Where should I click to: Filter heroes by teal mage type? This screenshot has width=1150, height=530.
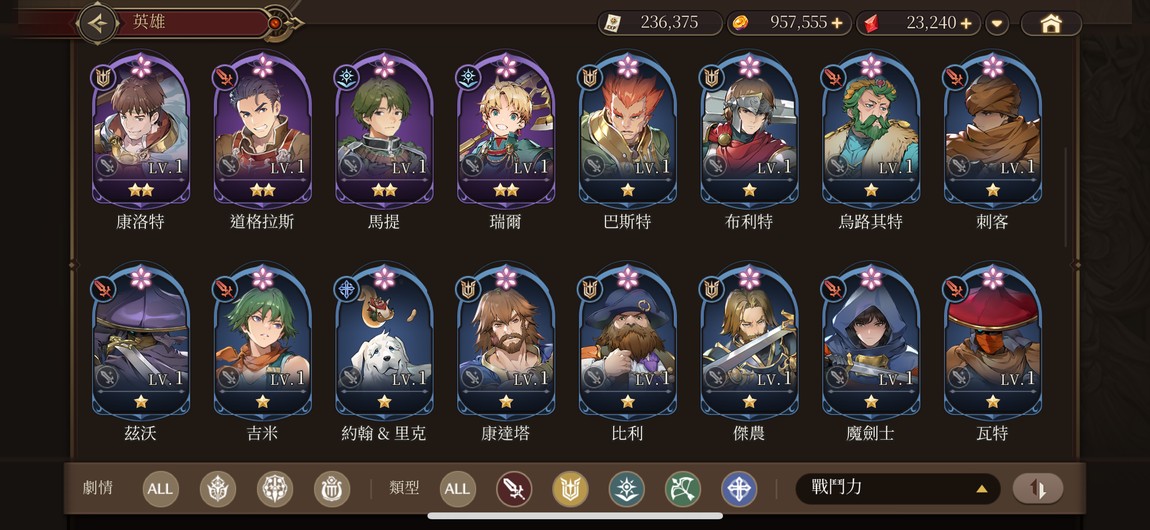627,489
